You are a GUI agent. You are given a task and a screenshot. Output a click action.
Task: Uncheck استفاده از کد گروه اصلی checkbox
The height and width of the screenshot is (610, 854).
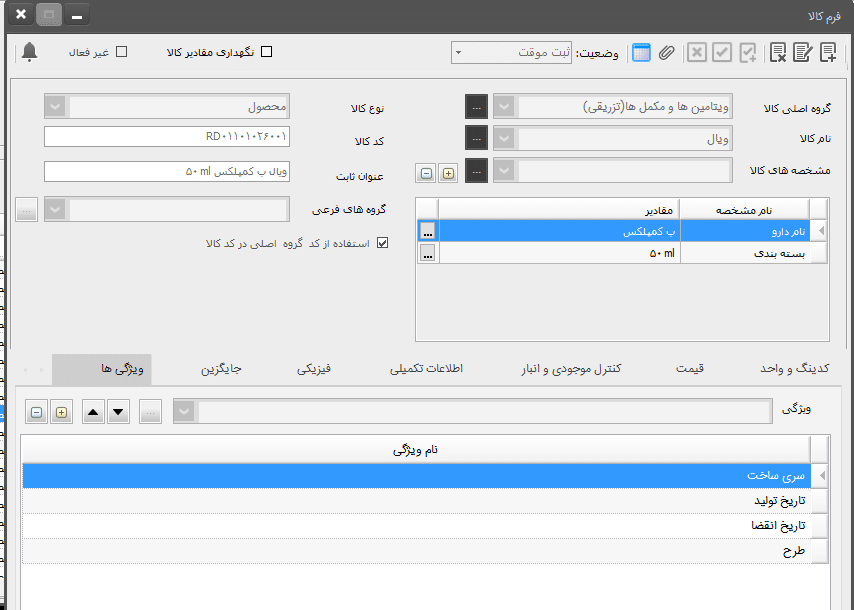pyautogui.click(x=383, y=243)
